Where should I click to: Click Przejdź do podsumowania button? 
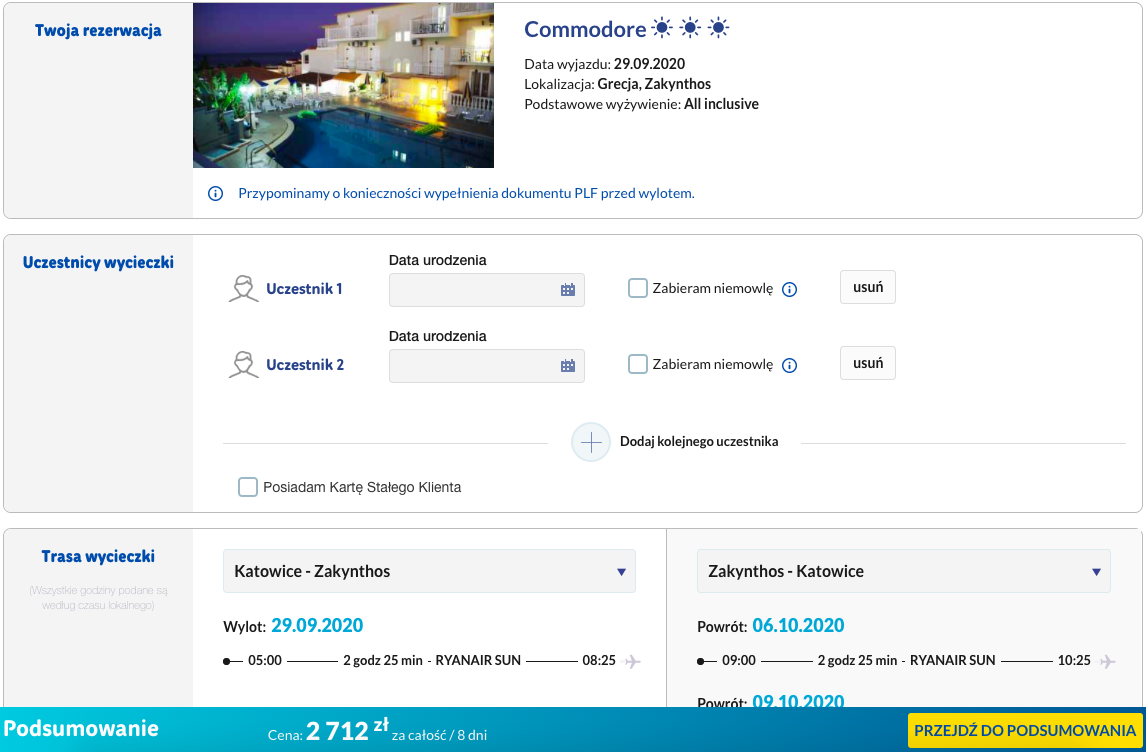(1025, 730)
